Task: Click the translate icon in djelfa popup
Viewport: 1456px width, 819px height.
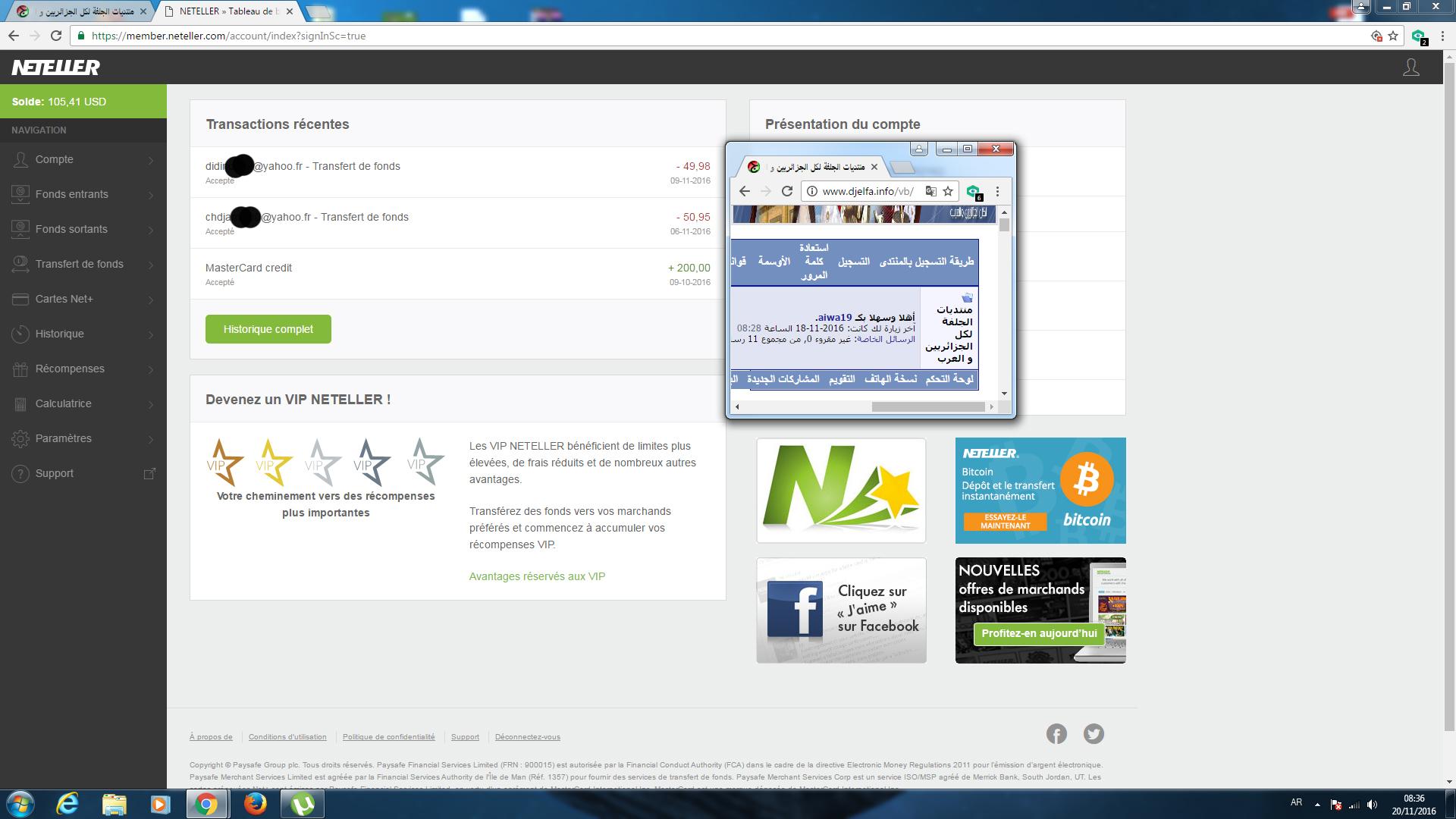Action: coord(931,191)
